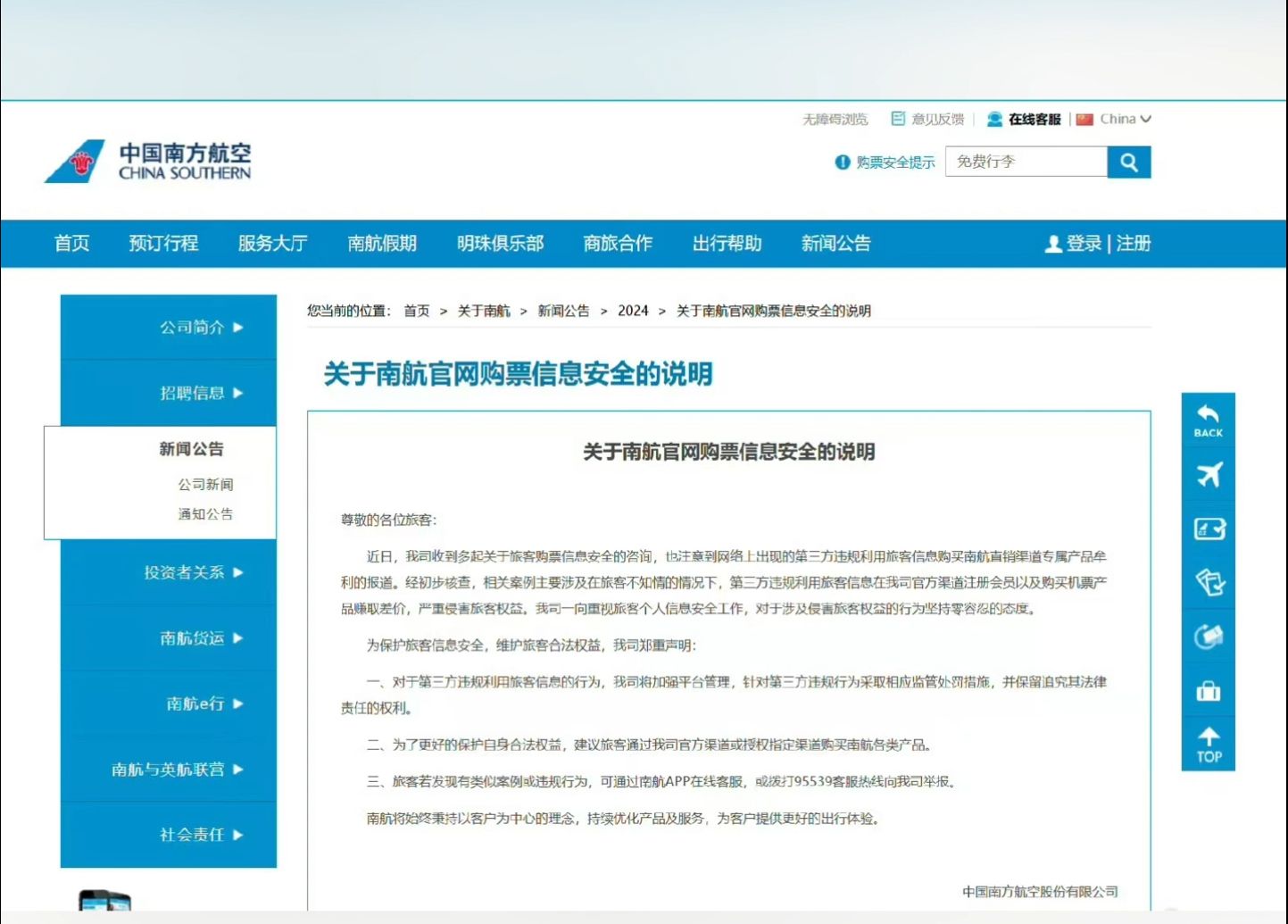1288x924 pixels.
Task: Open the airplane flight booking icon
Action: (1208, 474)
